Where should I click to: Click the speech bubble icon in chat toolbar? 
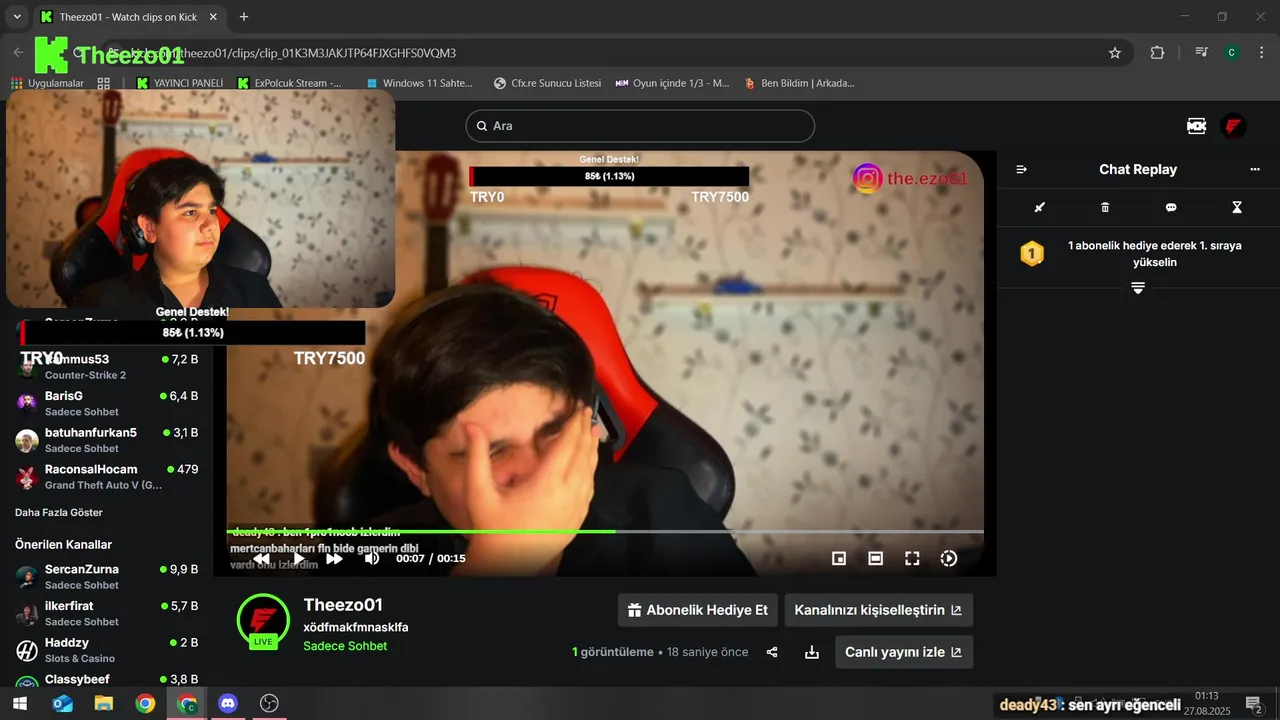click(1171, 208)
